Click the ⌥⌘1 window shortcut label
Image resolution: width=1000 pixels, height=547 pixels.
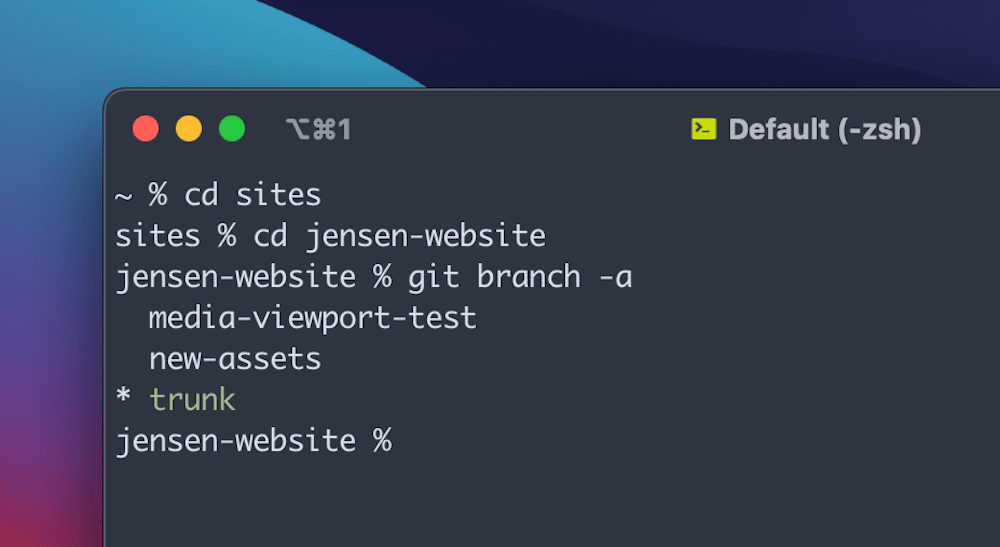[318, 129]
